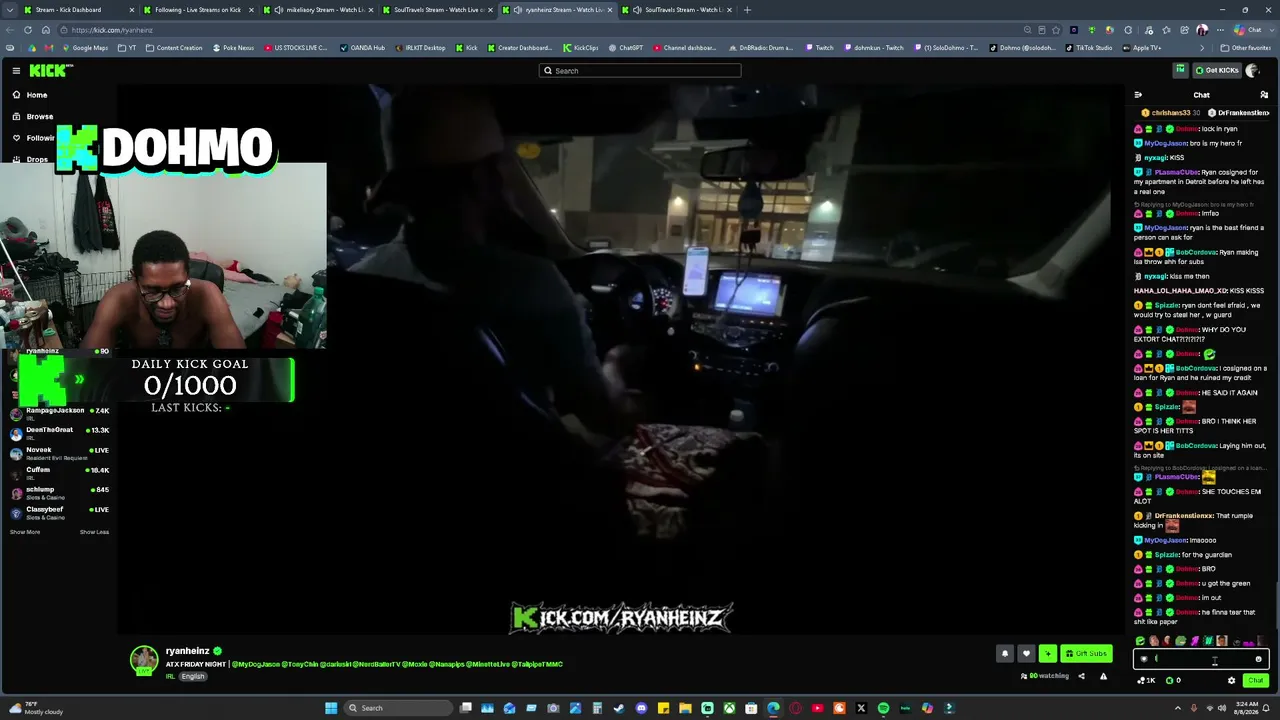Image resolution: width=1280 pixels, height=720 pixels.
Task: Open Spotify from the taskbar
Action: coord(883,708)
